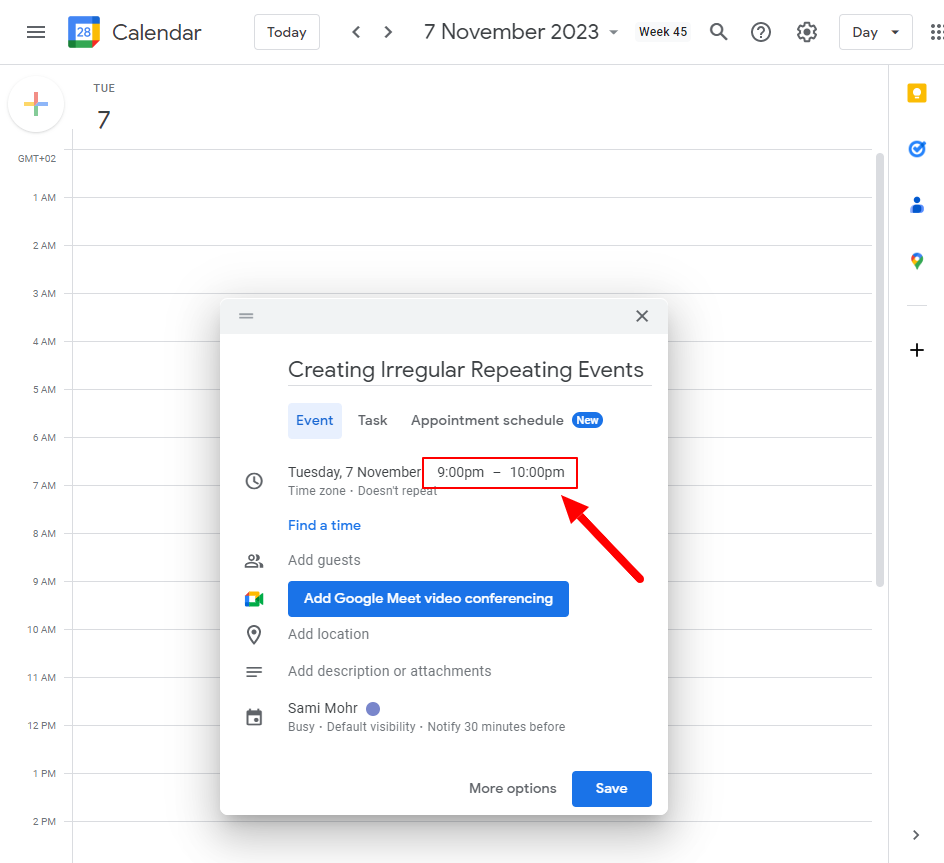Click the Sami Mohr calendar color dot
Screen dimensions: 944x863
pos(373,709)
